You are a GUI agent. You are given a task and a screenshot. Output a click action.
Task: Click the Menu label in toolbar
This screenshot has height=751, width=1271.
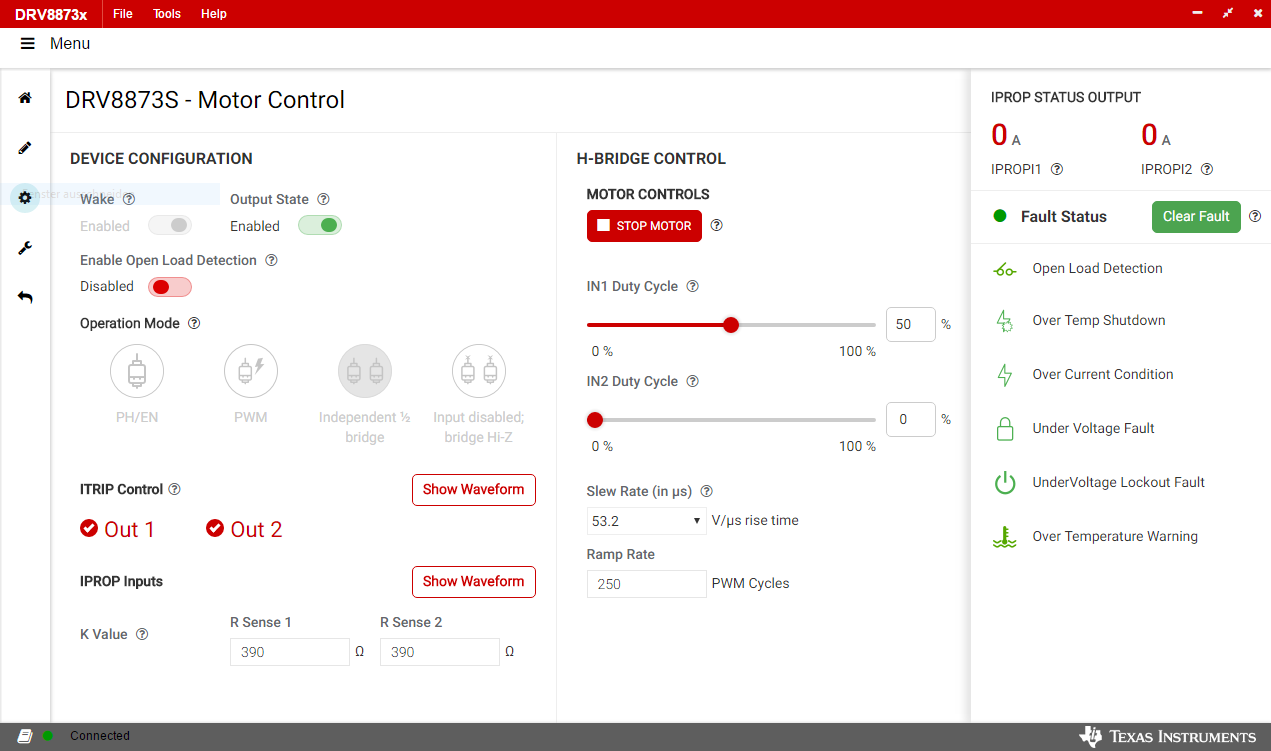point(70,44)
